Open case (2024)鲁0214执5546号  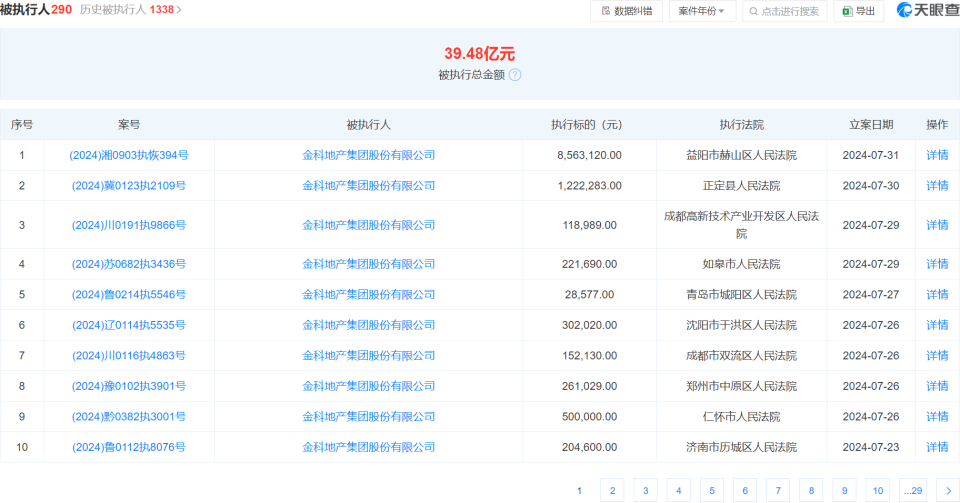tap(129, 295)
